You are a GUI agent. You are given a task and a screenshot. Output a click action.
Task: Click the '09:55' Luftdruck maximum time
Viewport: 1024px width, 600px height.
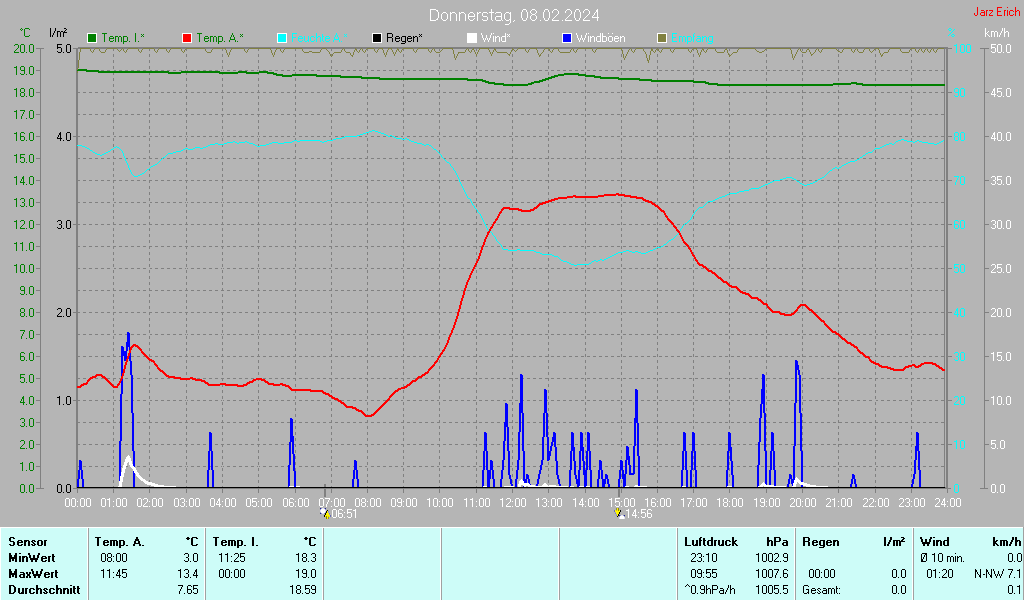(x=703, y=574)
